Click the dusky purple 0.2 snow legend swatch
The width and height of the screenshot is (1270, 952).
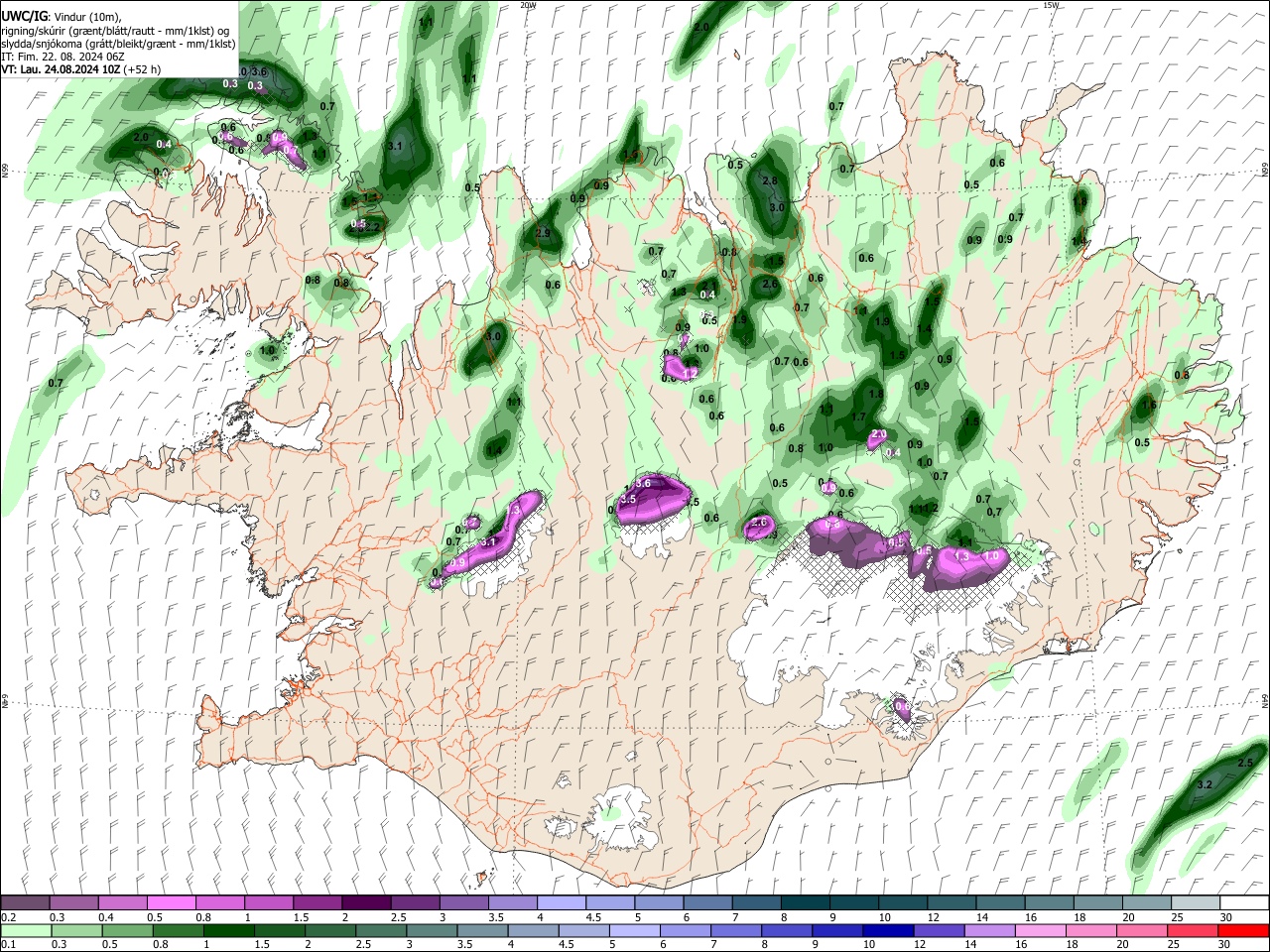pos(25,903)
